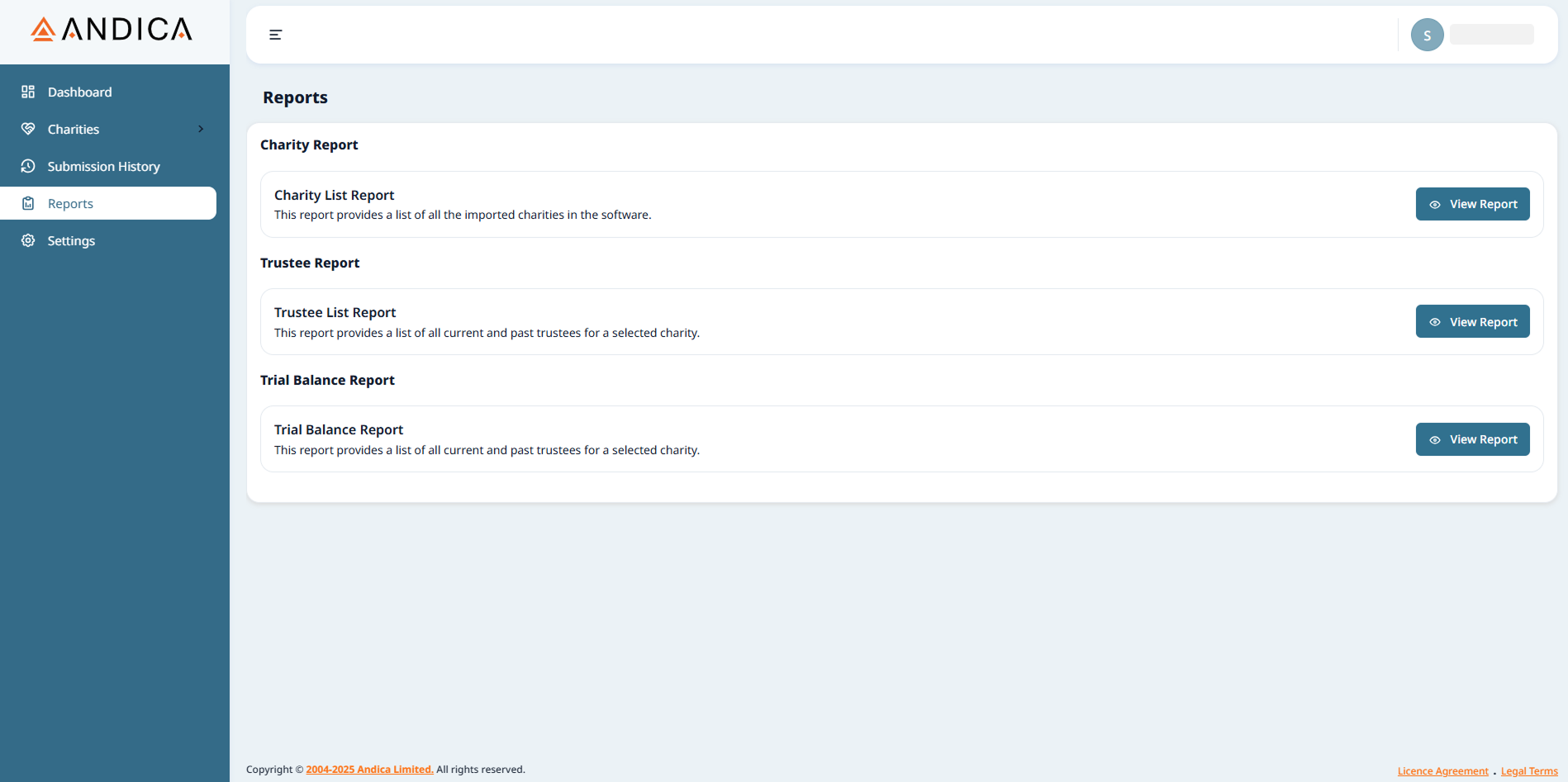View the Trustee List Report
Screen dimensions: 1568x782
(x=1472, y=321)
